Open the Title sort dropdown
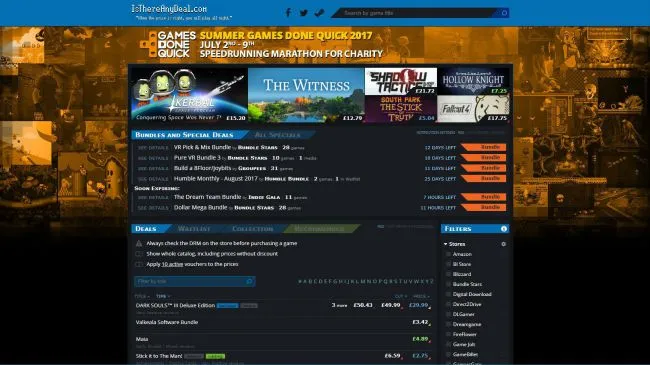This screenshot has width=650, height=365. point(142,296)
